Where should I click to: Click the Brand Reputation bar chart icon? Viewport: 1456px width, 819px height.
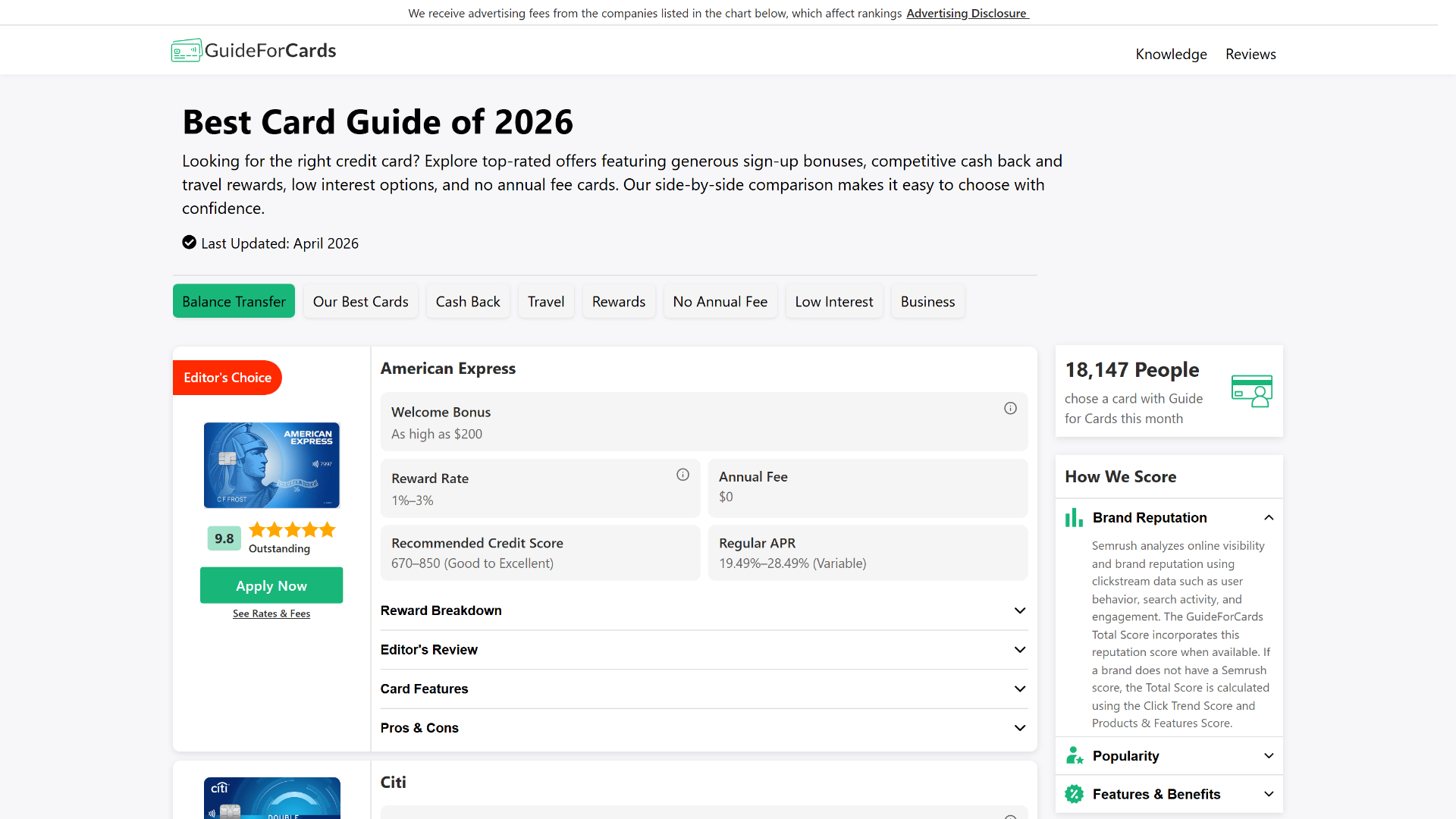1074,518
